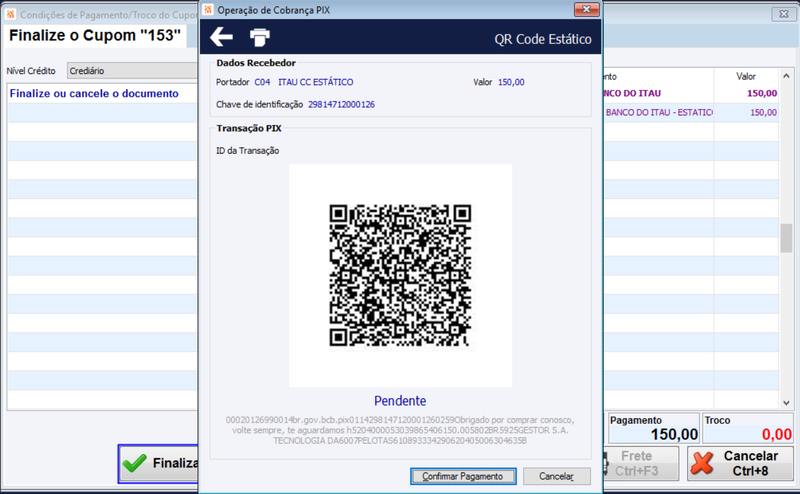Click the scroll up arrow in payment list
The width and height of the screenshot is (800, 494).
click(786, 76)
